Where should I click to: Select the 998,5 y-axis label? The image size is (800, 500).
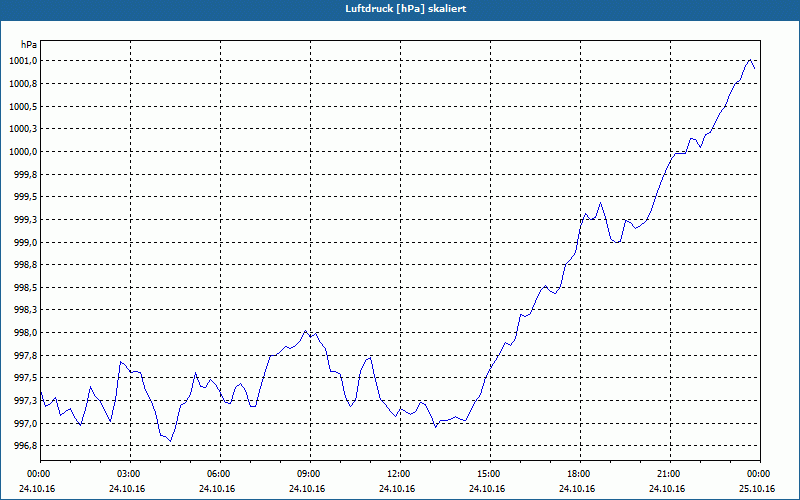pos(26,288)
